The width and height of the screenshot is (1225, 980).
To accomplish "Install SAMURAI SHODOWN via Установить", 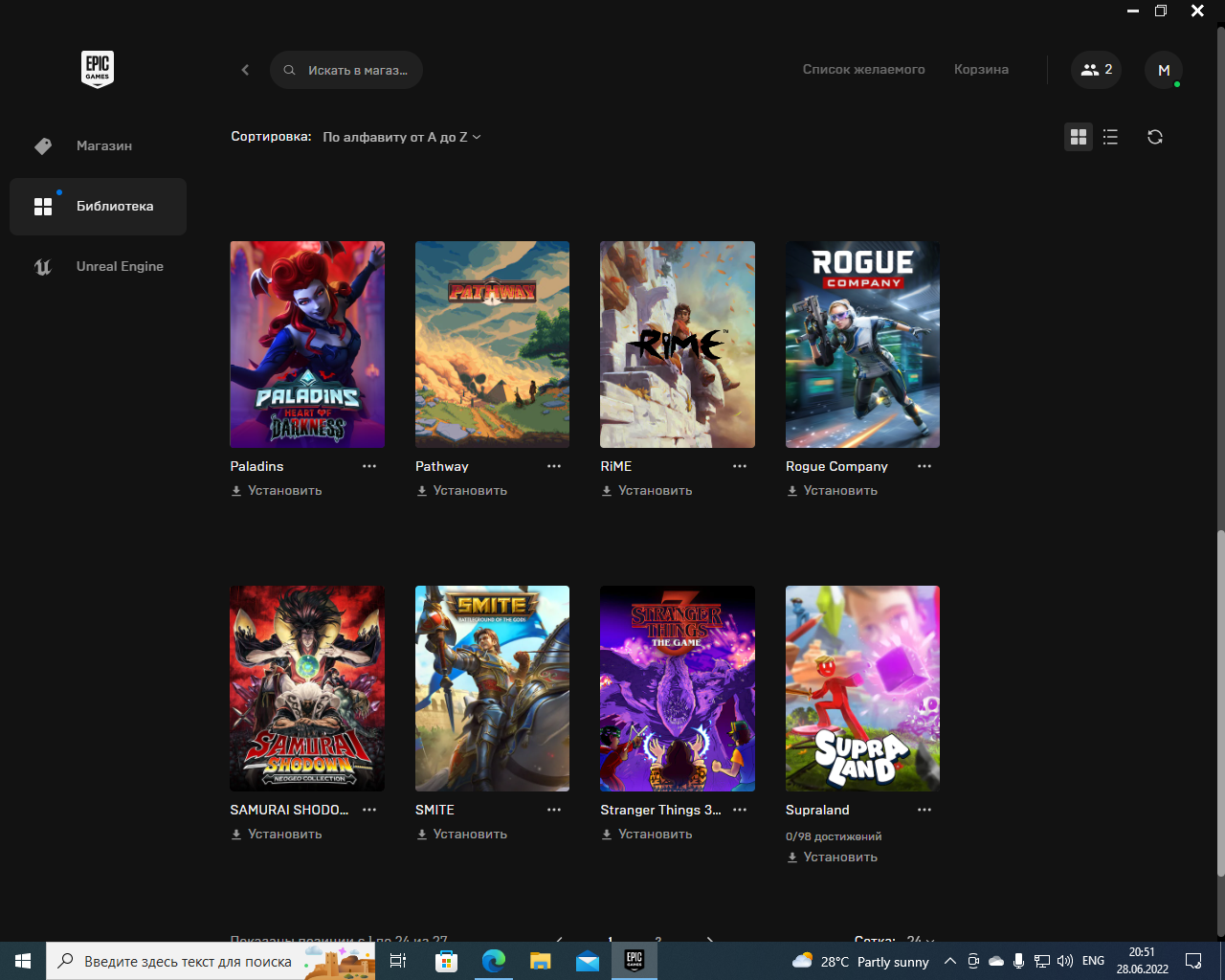I will click(277, 834).
